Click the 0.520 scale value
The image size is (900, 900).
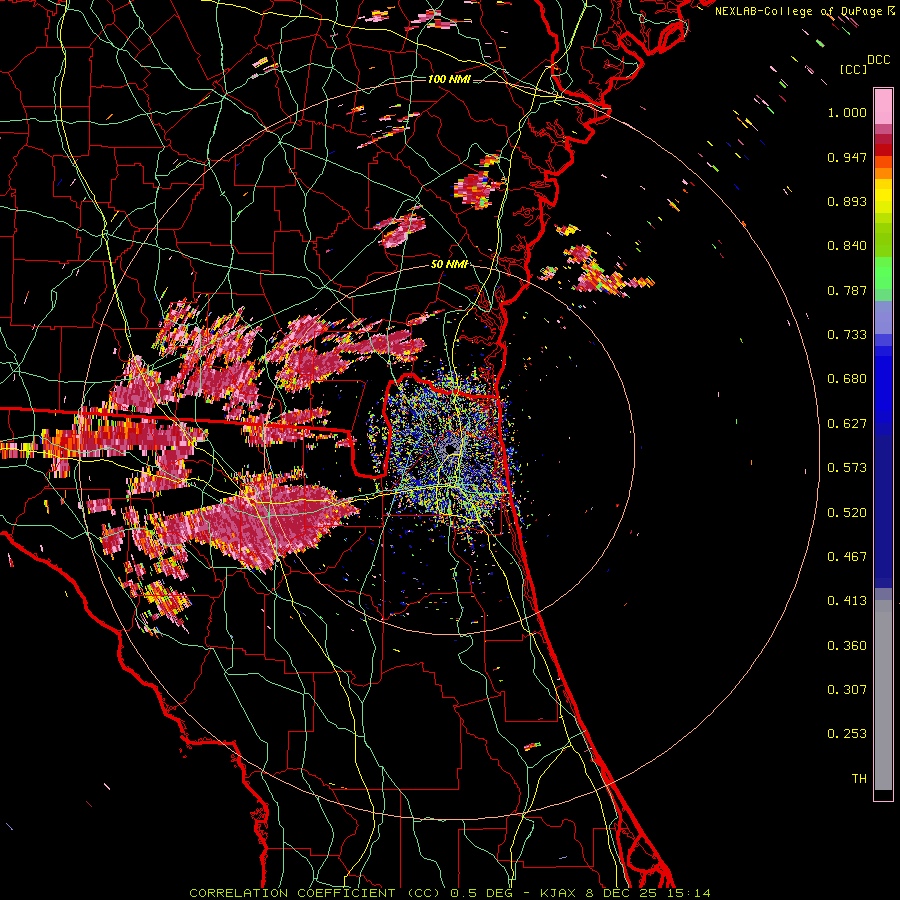click(x=847, y=513)
